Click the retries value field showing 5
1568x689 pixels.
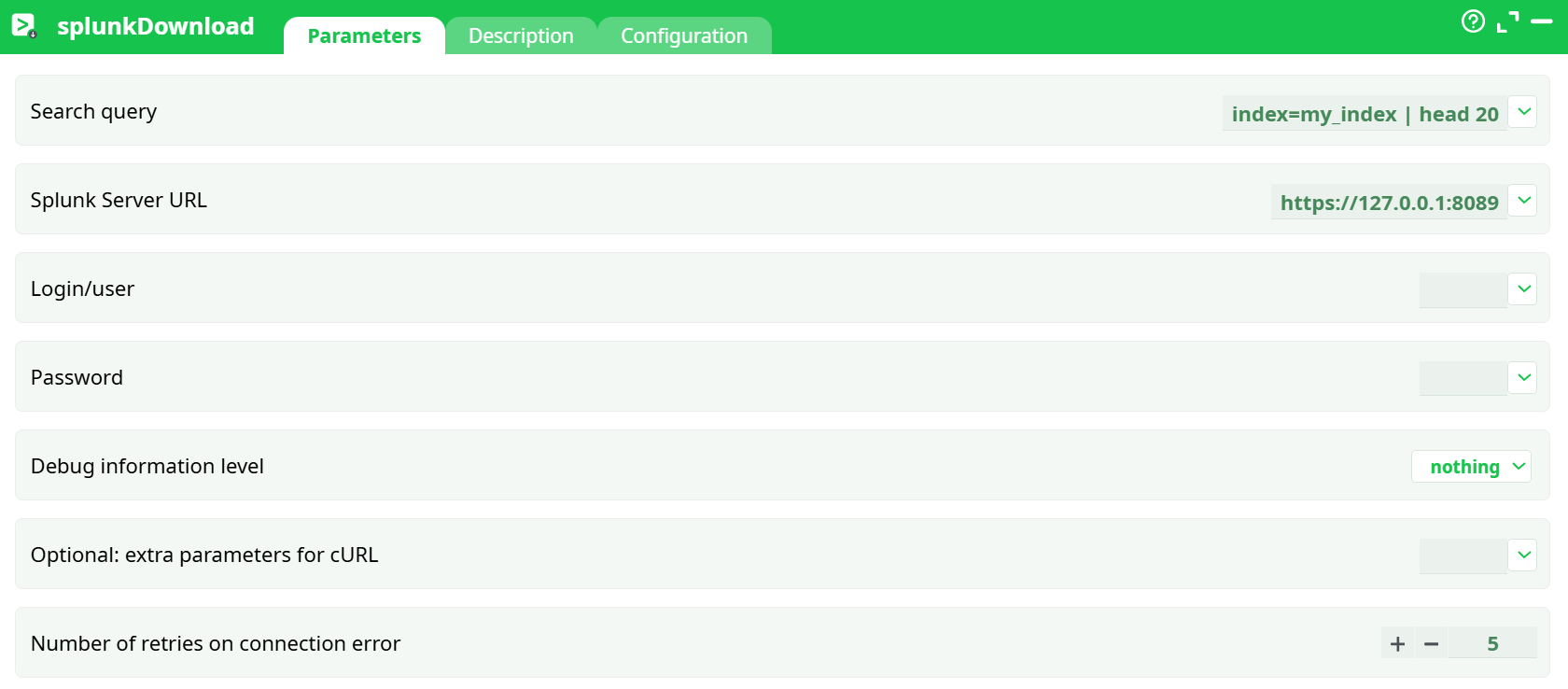click(x=1492, y=643)
